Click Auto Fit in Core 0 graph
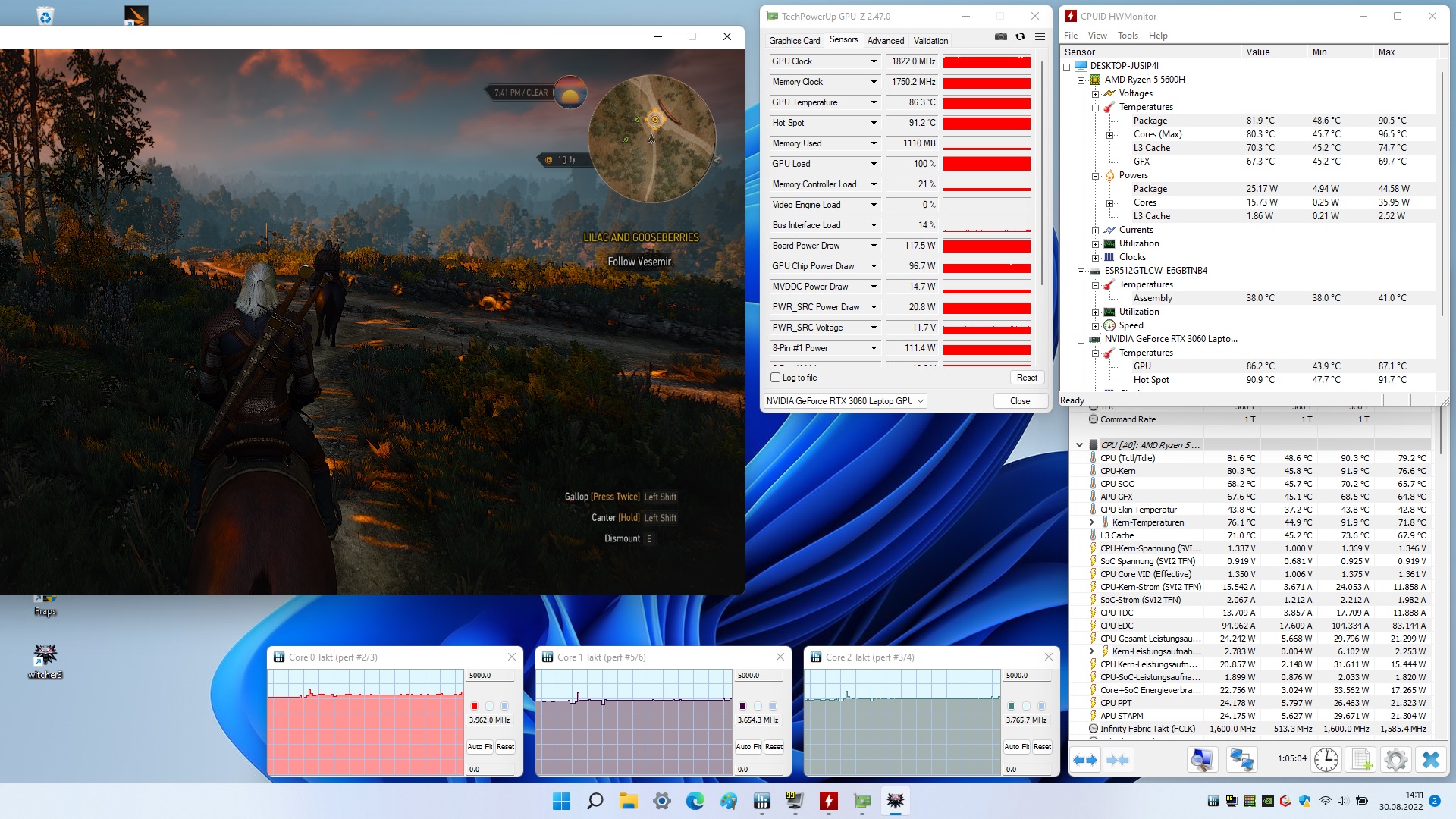1456x819 pixels. click(x=479, y=747)
